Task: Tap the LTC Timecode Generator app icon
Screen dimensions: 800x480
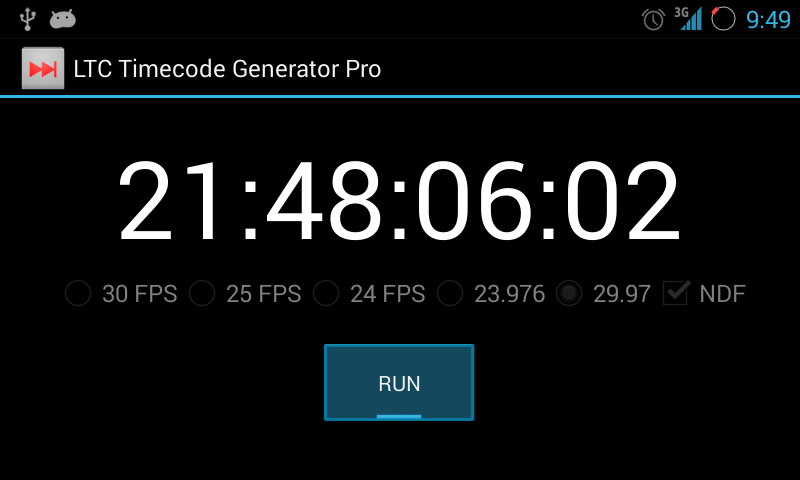Action: [x=43, y=68]
